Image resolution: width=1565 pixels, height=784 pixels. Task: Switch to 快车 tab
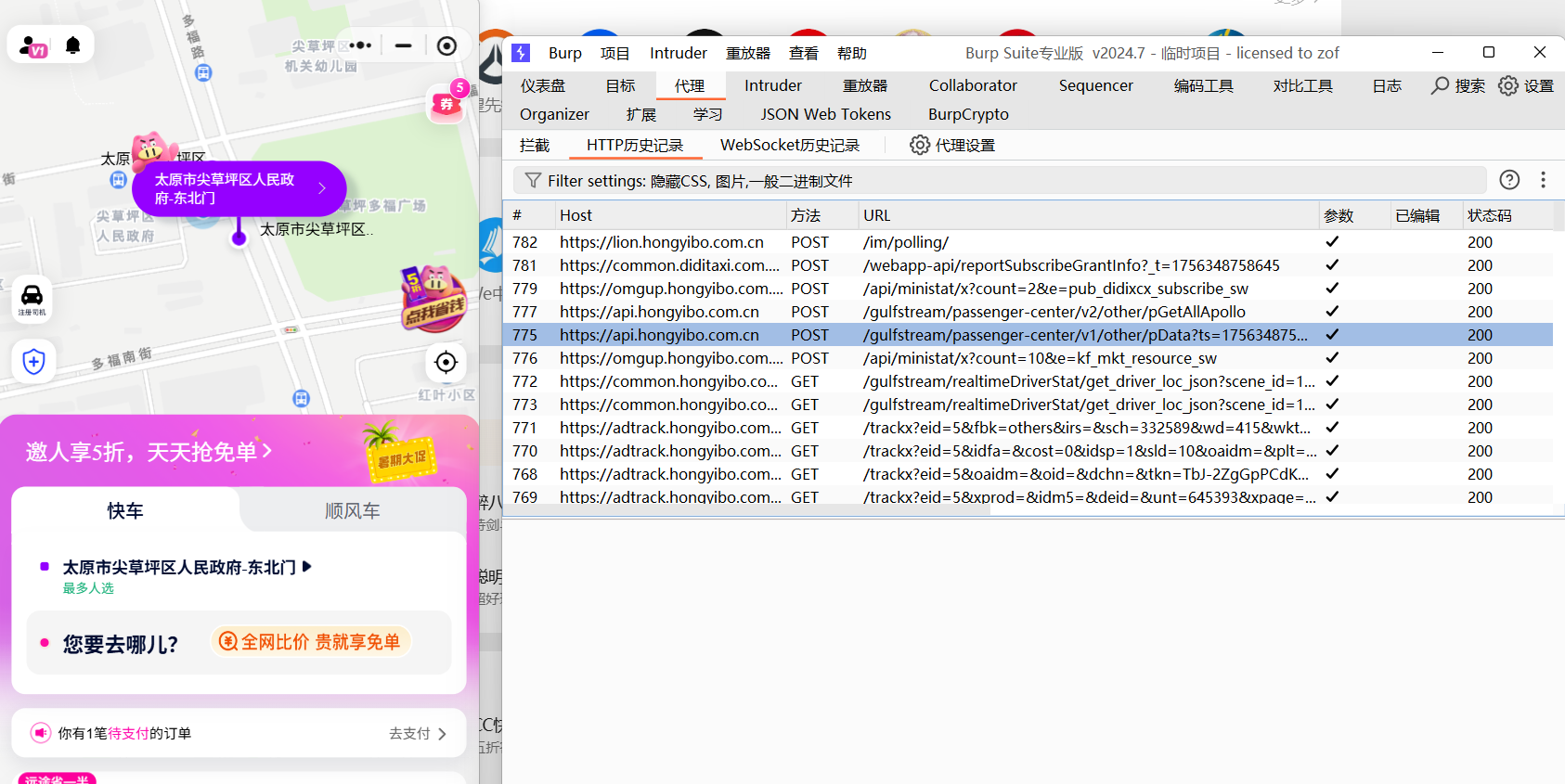click(x=125, y=510)
